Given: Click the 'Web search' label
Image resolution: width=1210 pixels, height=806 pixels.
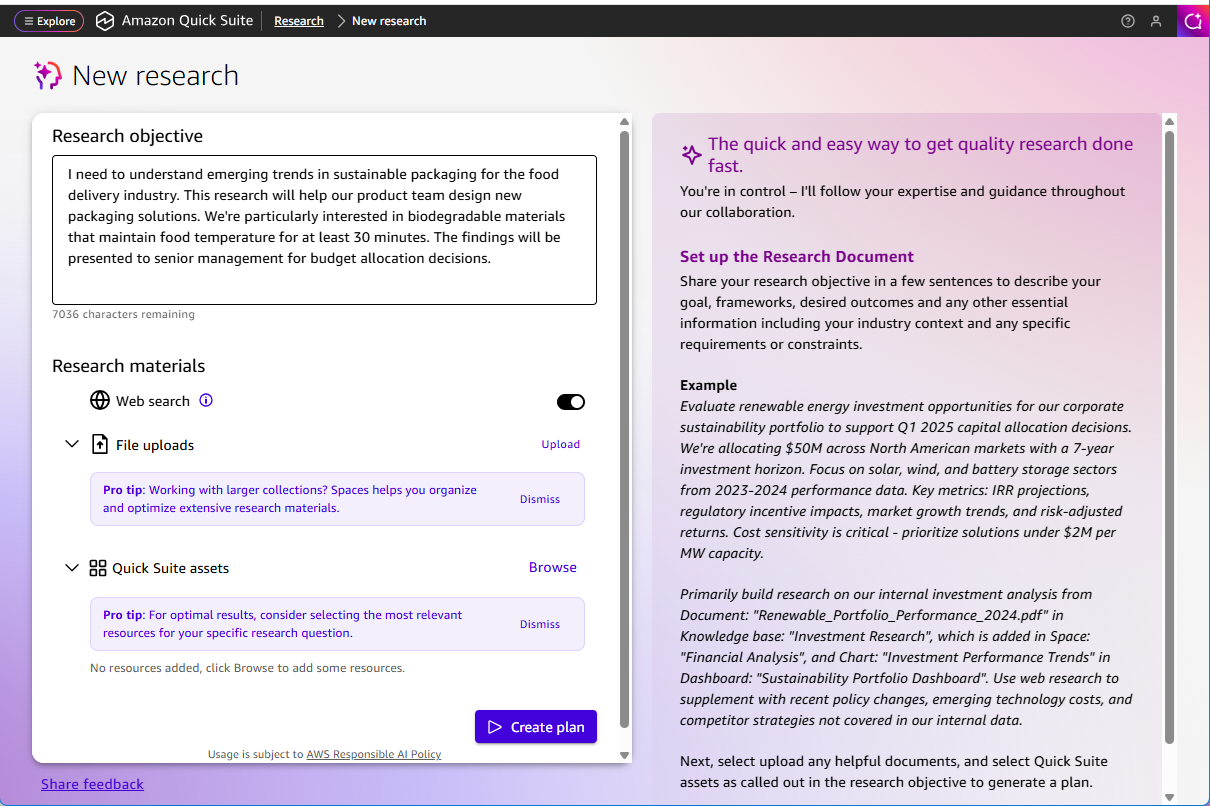Looking at the screenshot, I should [x=153, y=401].
